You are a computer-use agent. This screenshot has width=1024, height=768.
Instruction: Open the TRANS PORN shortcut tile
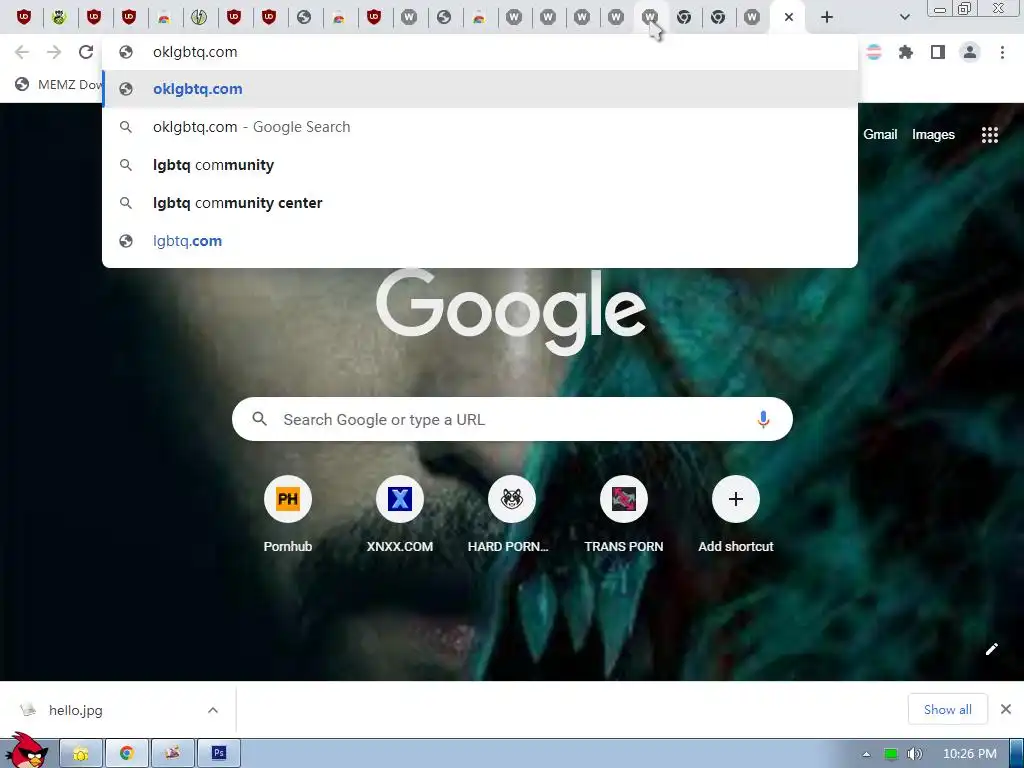tap(624, 514)
